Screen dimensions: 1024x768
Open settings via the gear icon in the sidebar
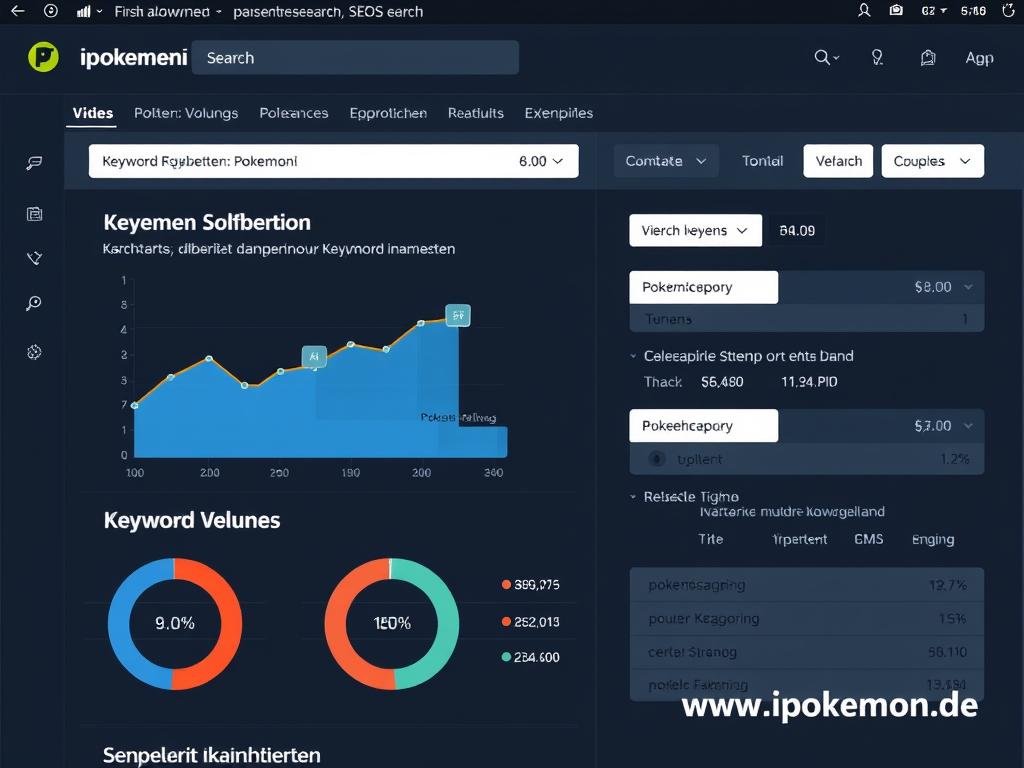[x=34, y=352]
